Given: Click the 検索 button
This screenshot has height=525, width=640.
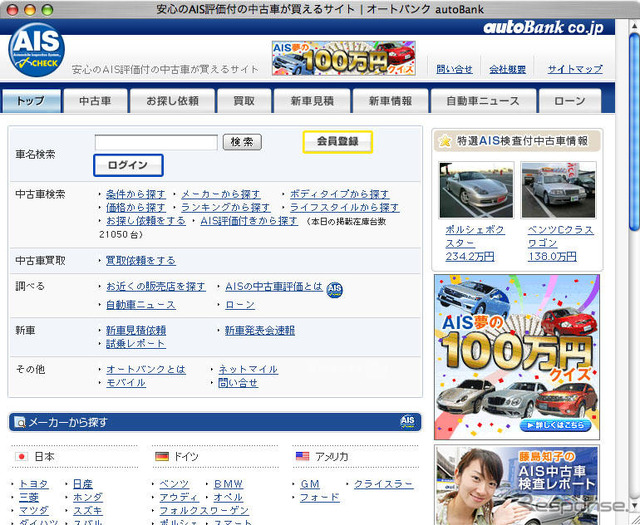Looking at the screenshot, I should tap(242, 142).
